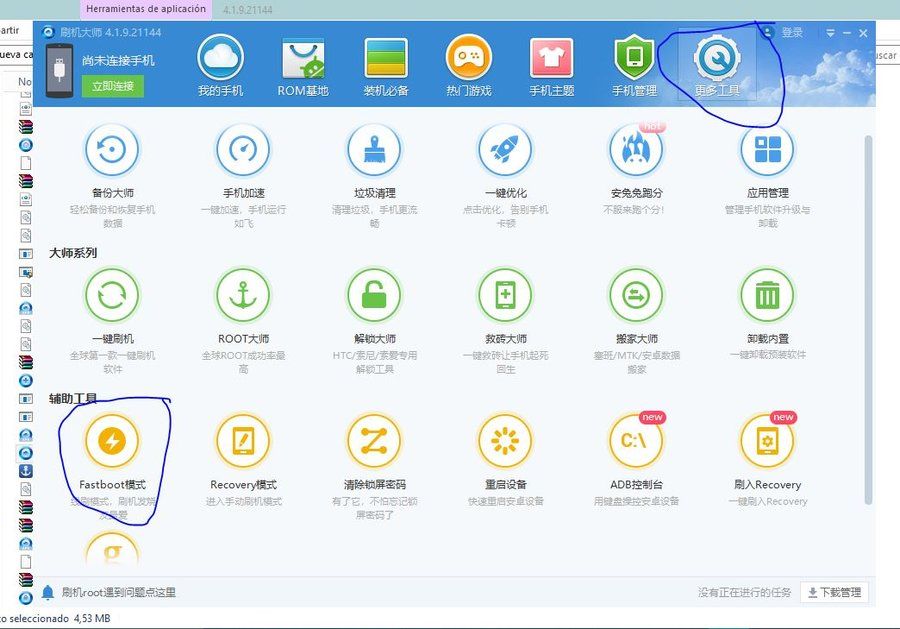The image size is (900, 629).
Task: Click the 大师系列 section heading
Action: pos(73,253)
